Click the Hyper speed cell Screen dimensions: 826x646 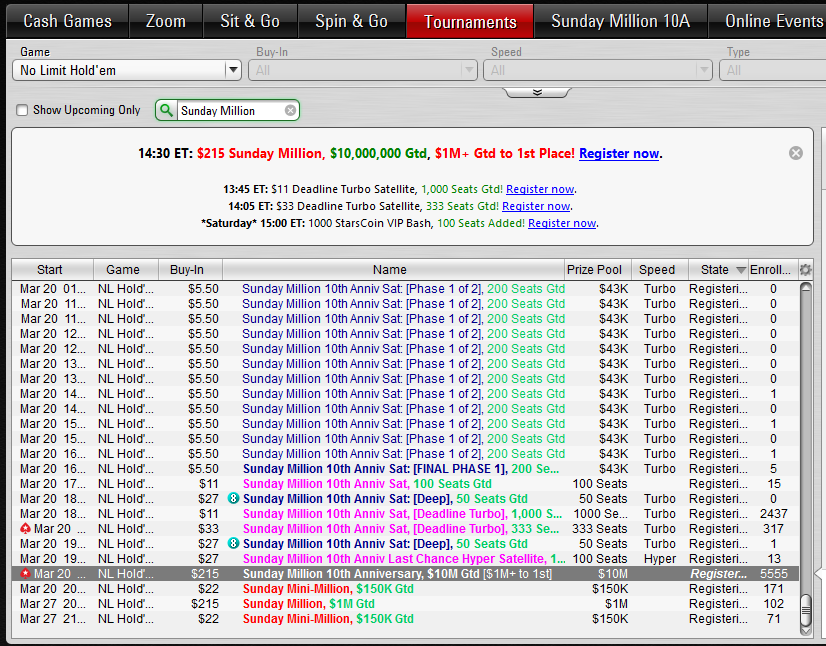[x=660, y=559]
